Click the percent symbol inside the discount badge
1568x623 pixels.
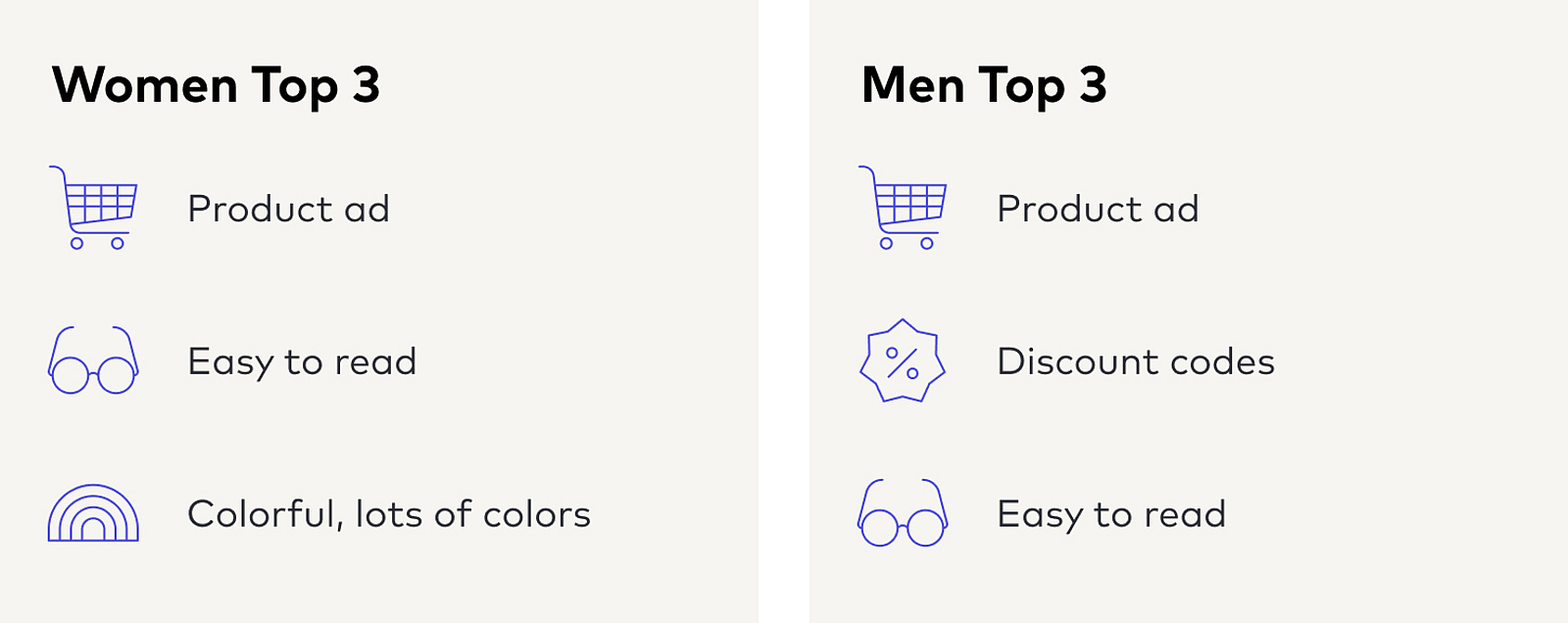coord(903,362)
